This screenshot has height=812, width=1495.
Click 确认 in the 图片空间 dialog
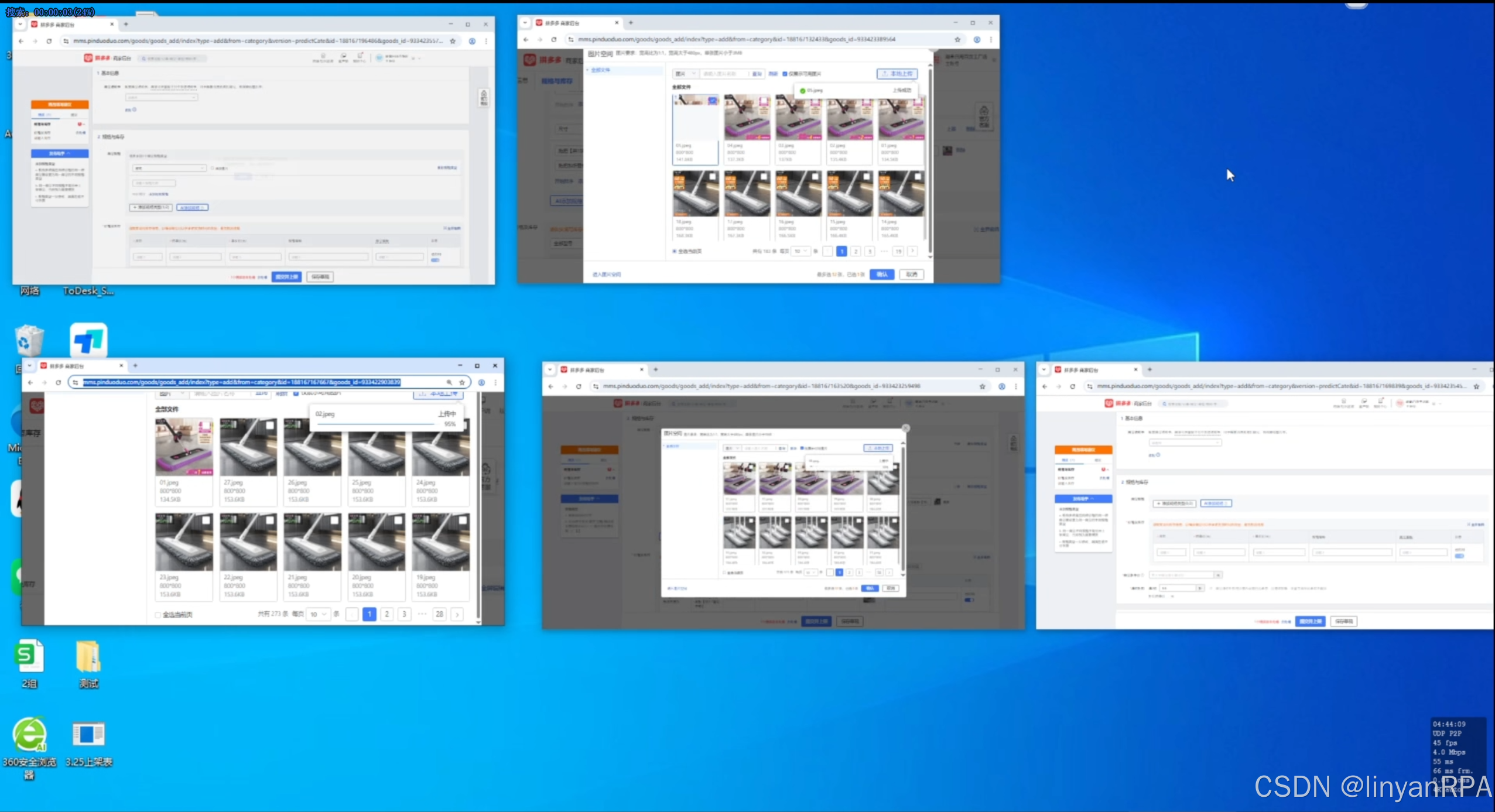[x=882, y=275]
